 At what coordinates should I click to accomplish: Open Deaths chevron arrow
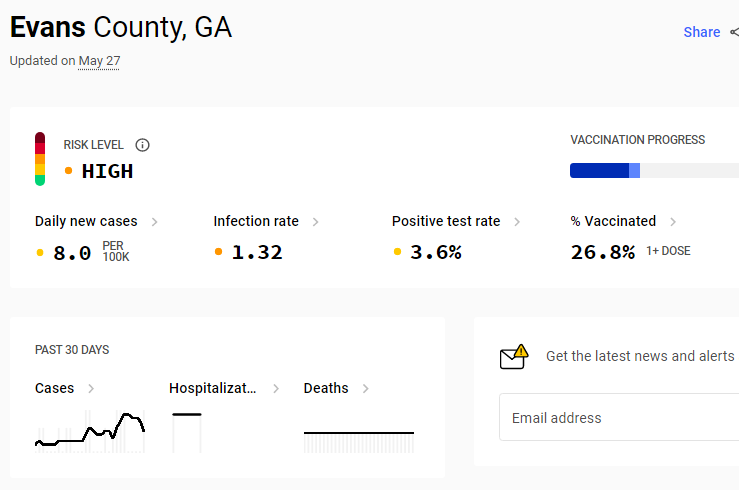pos(365,389)
